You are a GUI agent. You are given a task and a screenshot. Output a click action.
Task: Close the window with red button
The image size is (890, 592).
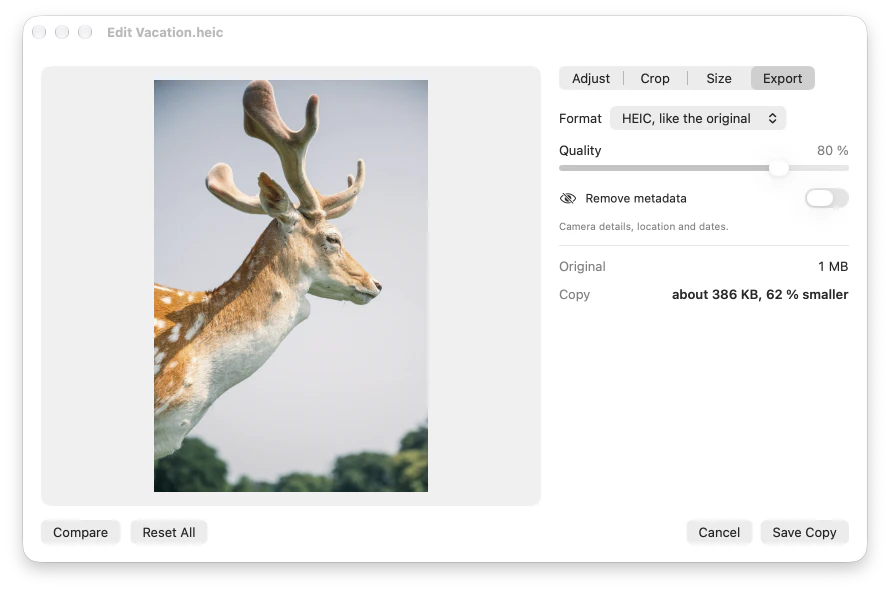tap(39, 32)
